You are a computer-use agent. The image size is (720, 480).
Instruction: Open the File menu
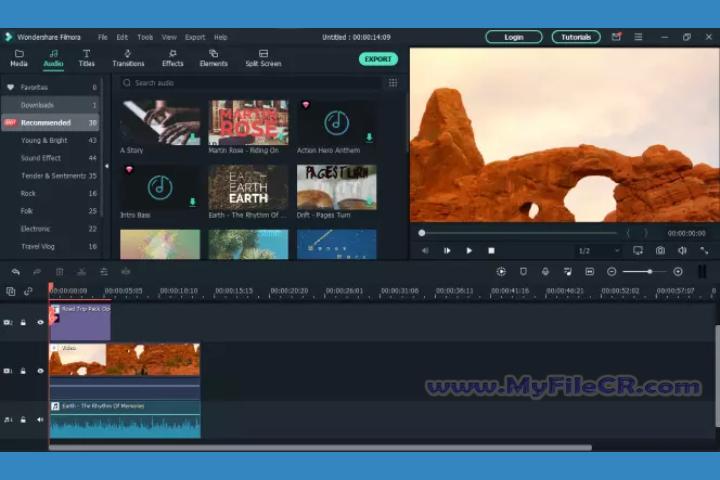click(x=102, y=37)
